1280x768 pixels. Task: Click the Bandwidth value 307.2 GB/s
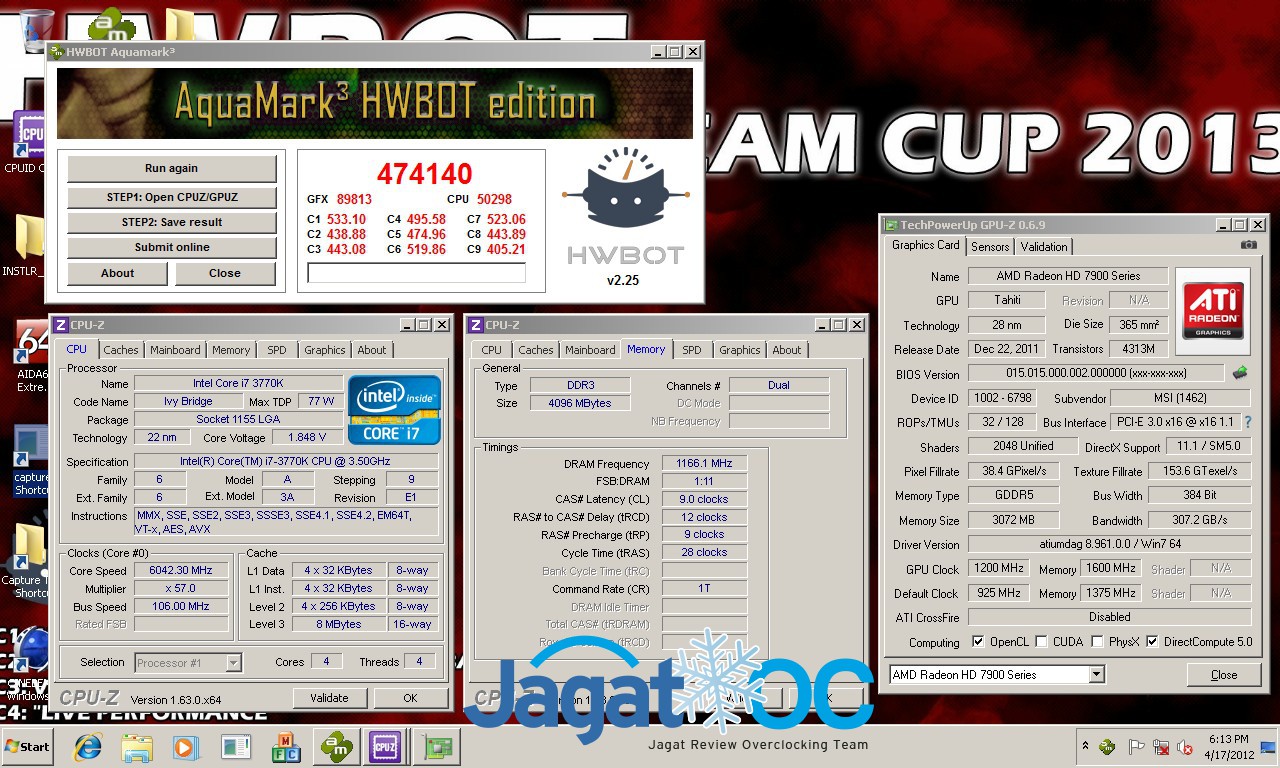coord(1199,520)
